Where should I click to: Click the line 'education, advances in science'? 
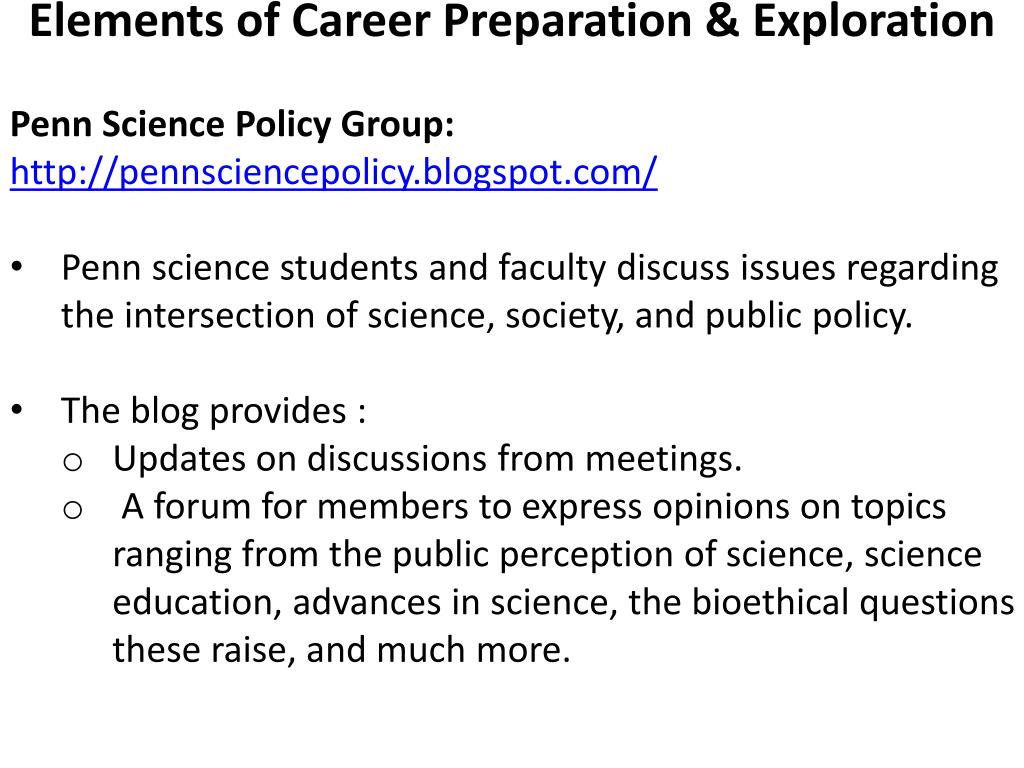click(x=563, y=603)
